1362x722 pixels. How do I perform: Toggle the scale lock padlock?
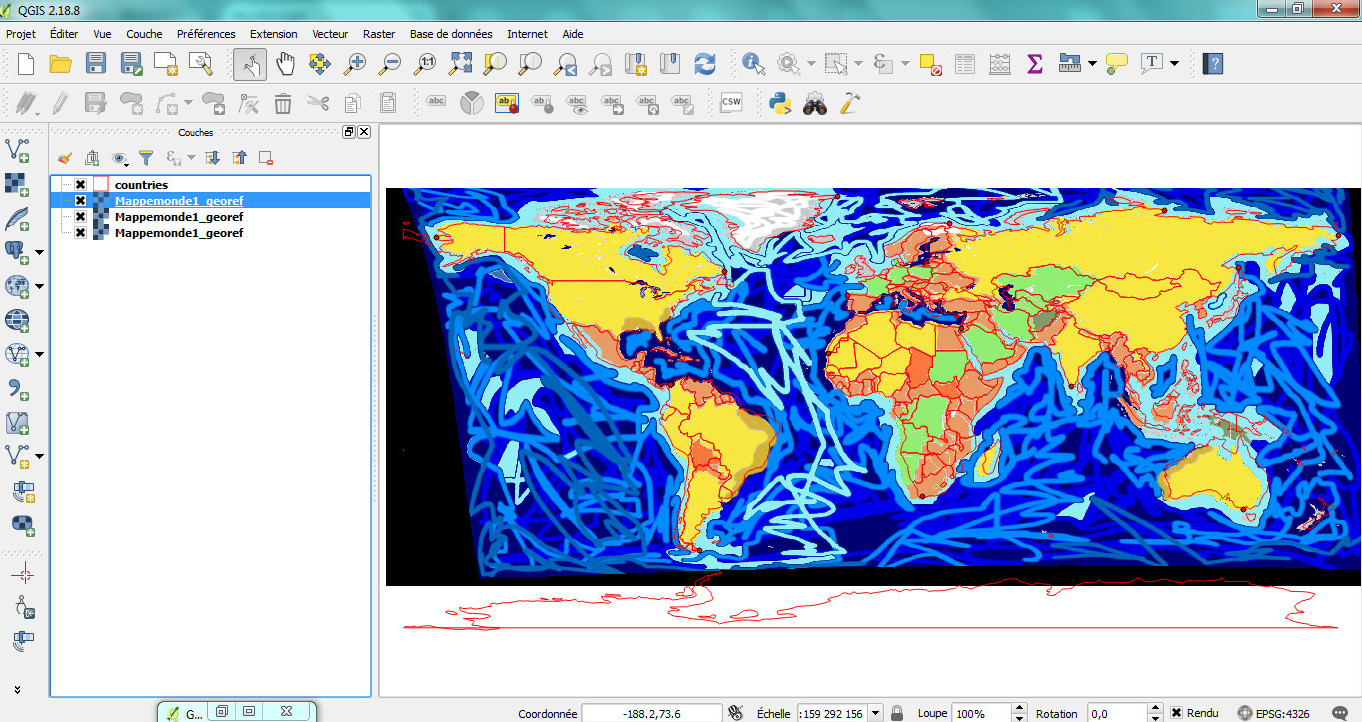pos(897,713)
